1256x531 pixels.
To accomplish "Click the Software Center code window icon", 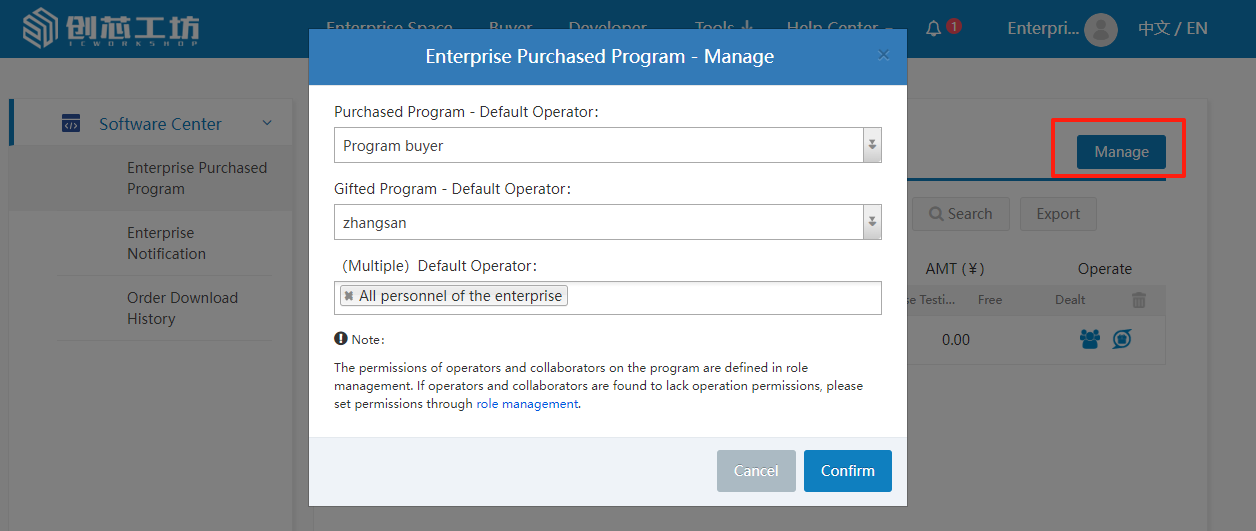I will pyautogui.click(x=71, y=124).
